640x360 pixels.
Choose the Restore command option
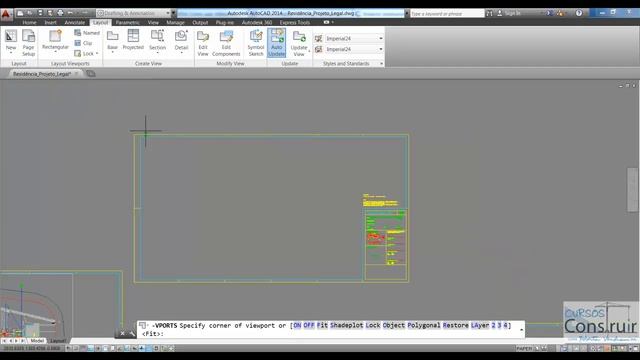click(x=456, y=325)
